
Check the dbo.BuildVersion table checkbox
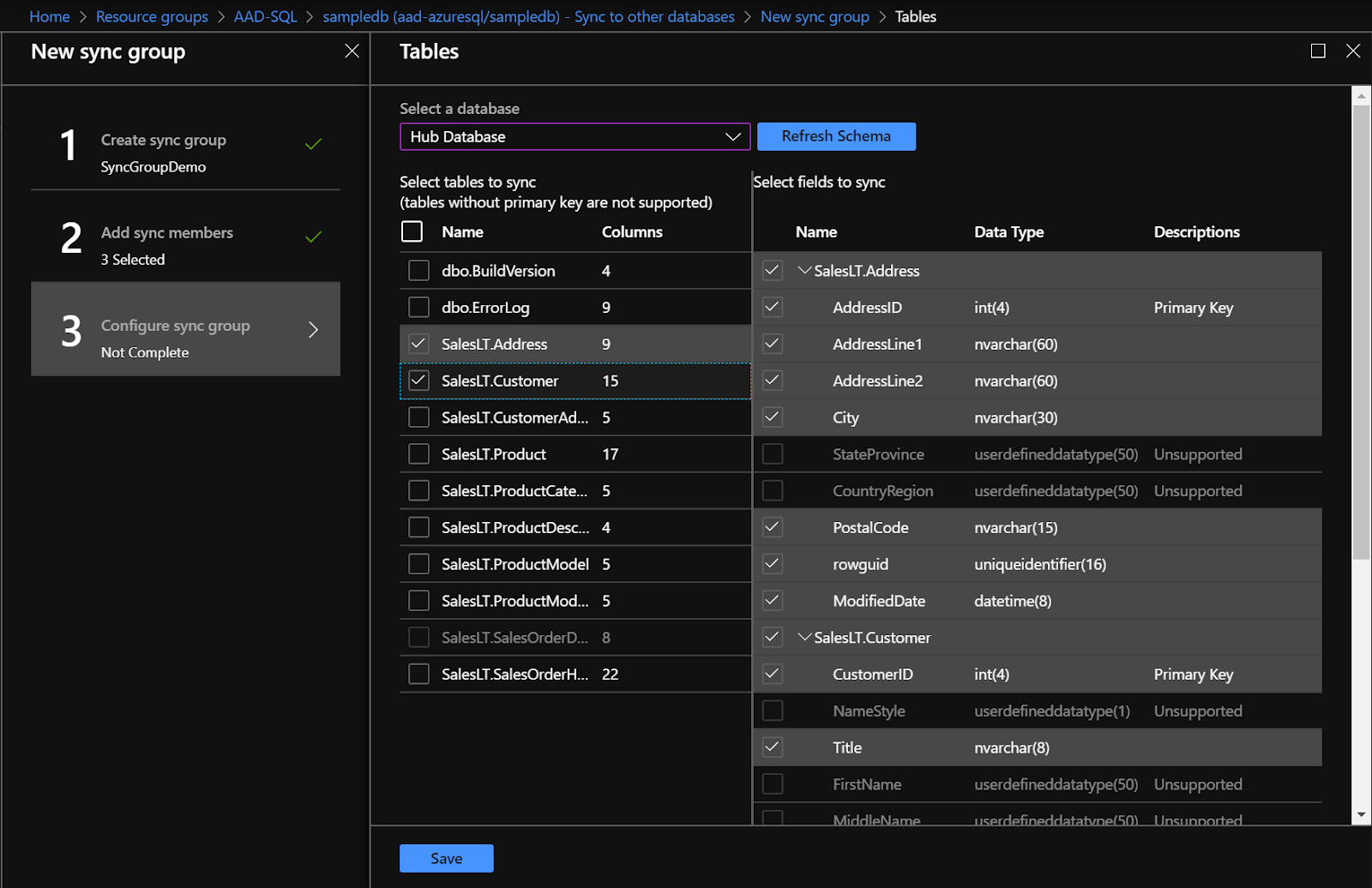pyautogui.click(x=418, y=271)
